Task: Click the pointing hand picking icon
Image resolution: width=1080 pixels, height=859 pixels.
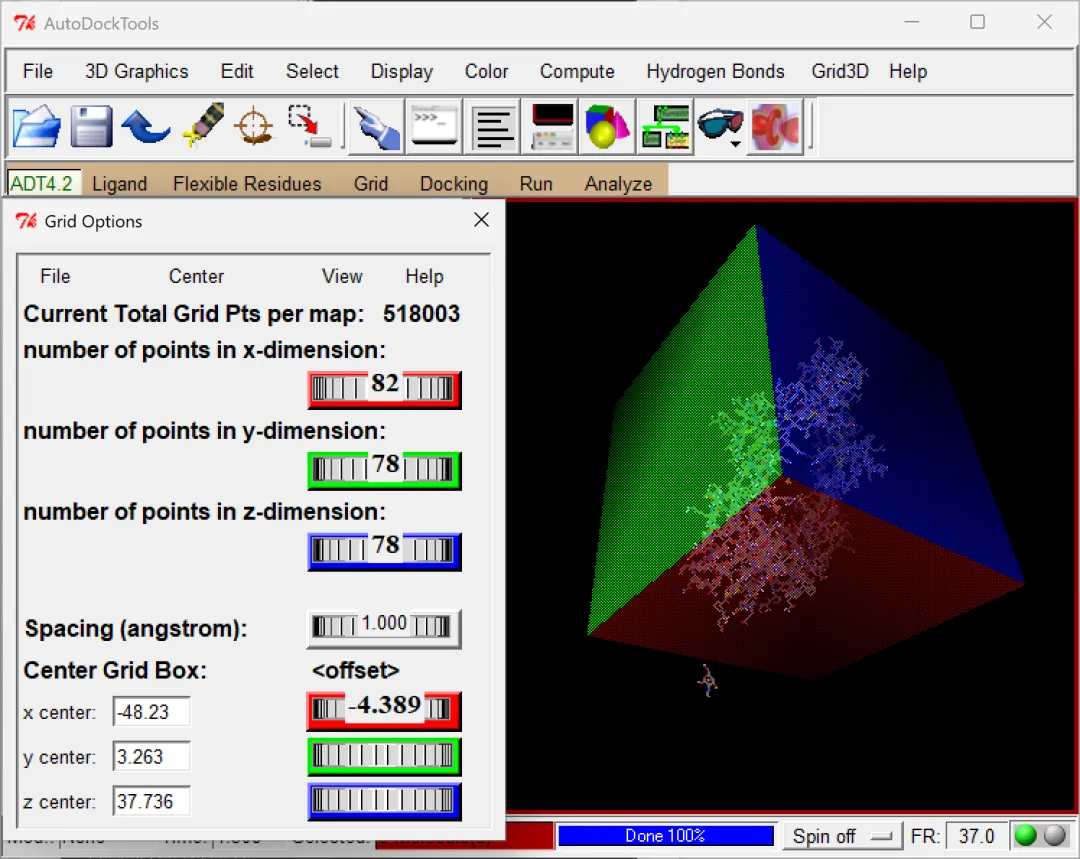Action: pos(376,127)
